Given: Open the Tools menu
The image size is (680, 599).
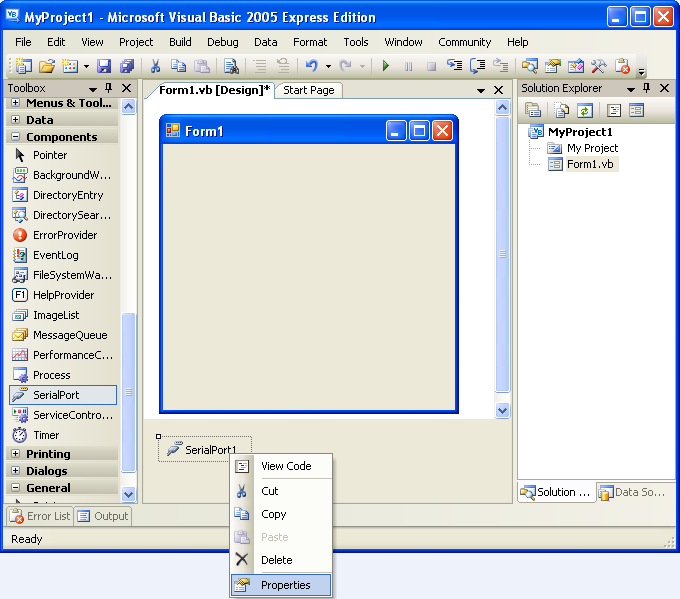Looking at the screenshot, I should [356, 42].
